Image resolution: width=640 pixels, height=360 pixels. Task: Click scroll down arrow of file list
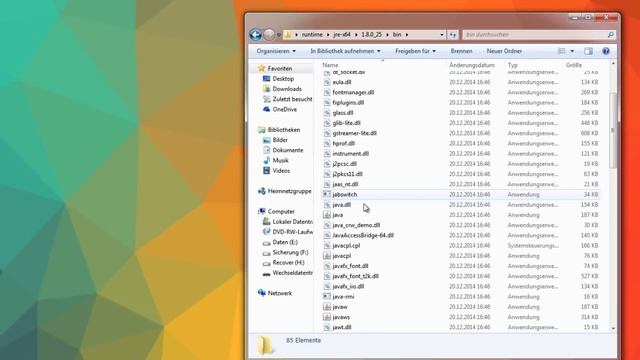(x=613, y=328)
